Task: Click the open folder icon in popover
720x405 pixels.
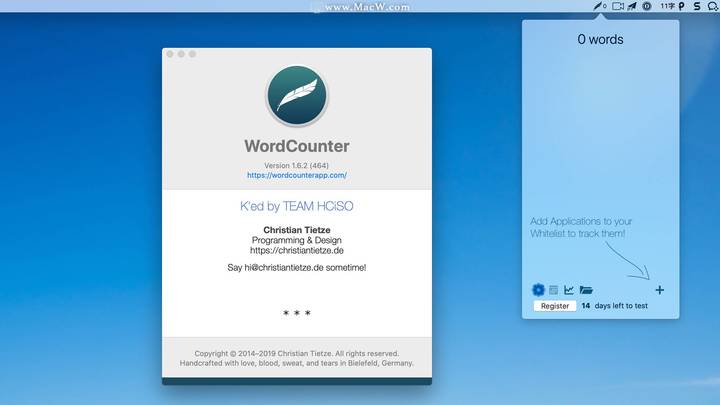Action: point(586,290)
